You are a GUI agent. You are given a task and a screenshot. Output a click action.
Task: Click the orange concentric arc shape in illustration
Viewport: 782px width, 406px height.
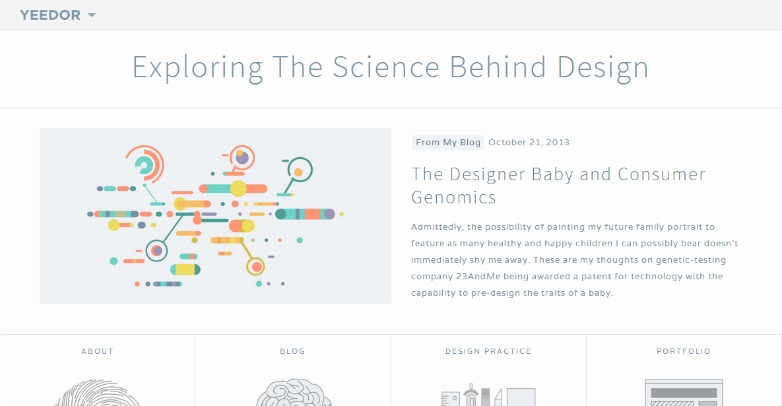[x=145, y=164]
